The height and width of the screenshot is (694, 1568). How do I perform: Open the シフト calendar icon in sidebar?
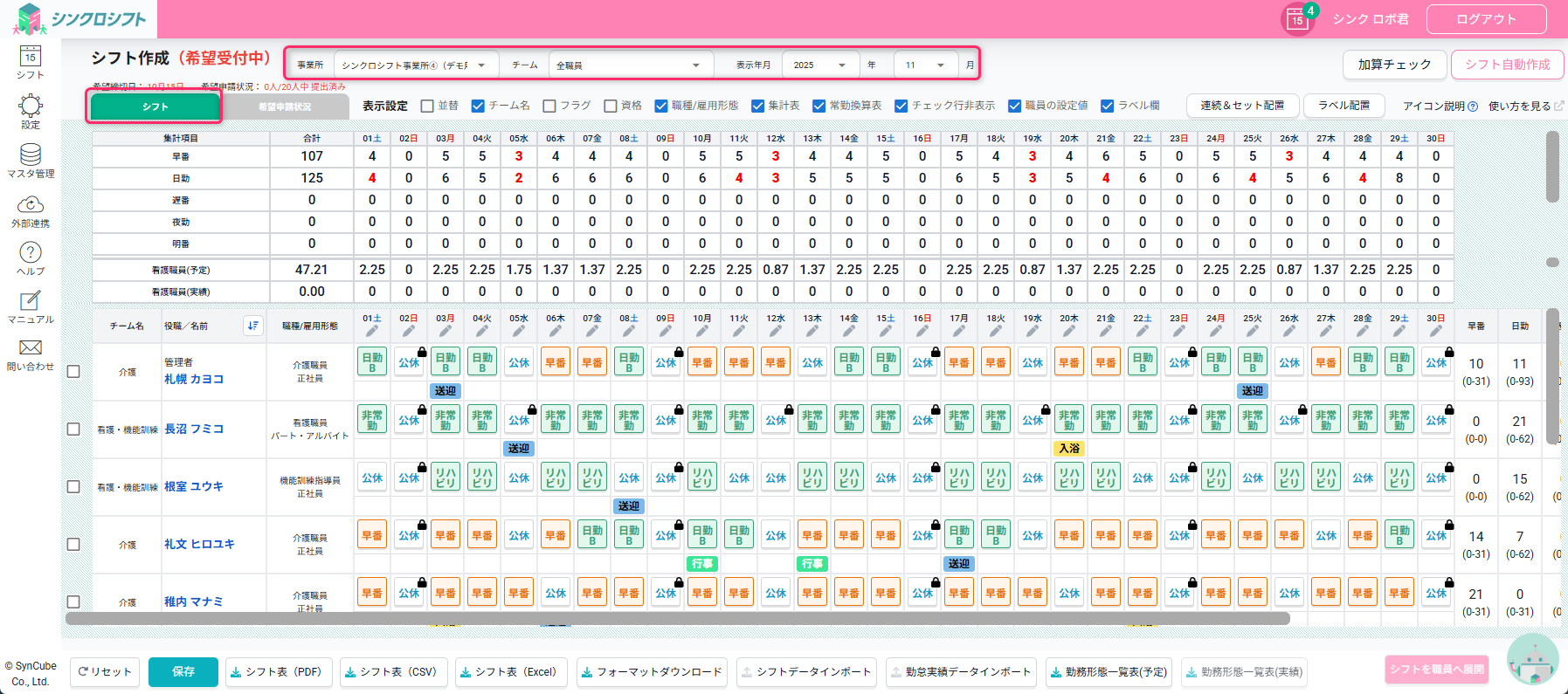tap(31, 58)
